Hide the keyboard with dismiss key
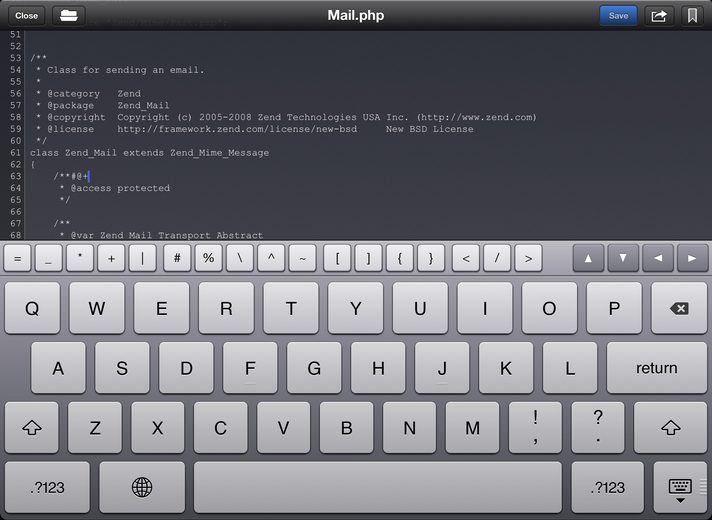The image size is (712, 520). coord(680,489)
